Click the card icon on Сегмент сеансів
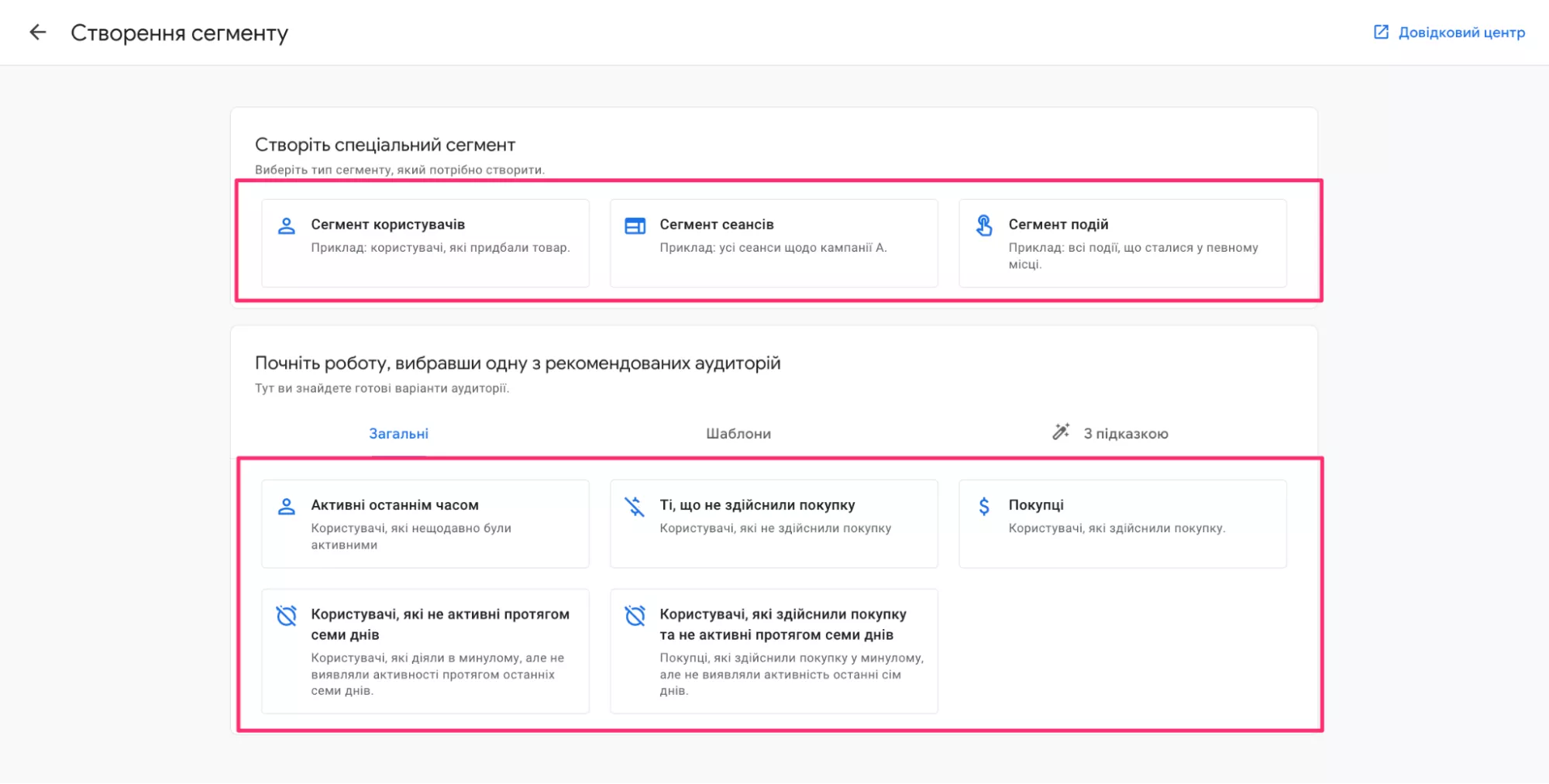The image size is (1549, 784). 635,225
